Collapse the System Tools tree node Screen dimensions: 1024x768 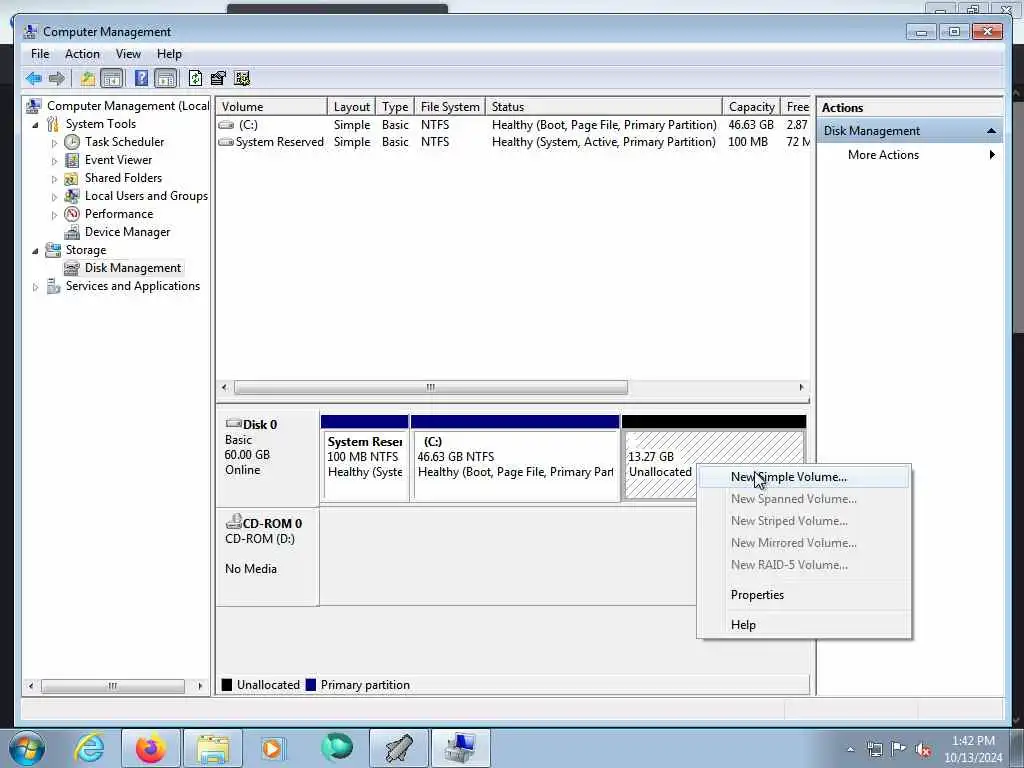tap(35, 125)
